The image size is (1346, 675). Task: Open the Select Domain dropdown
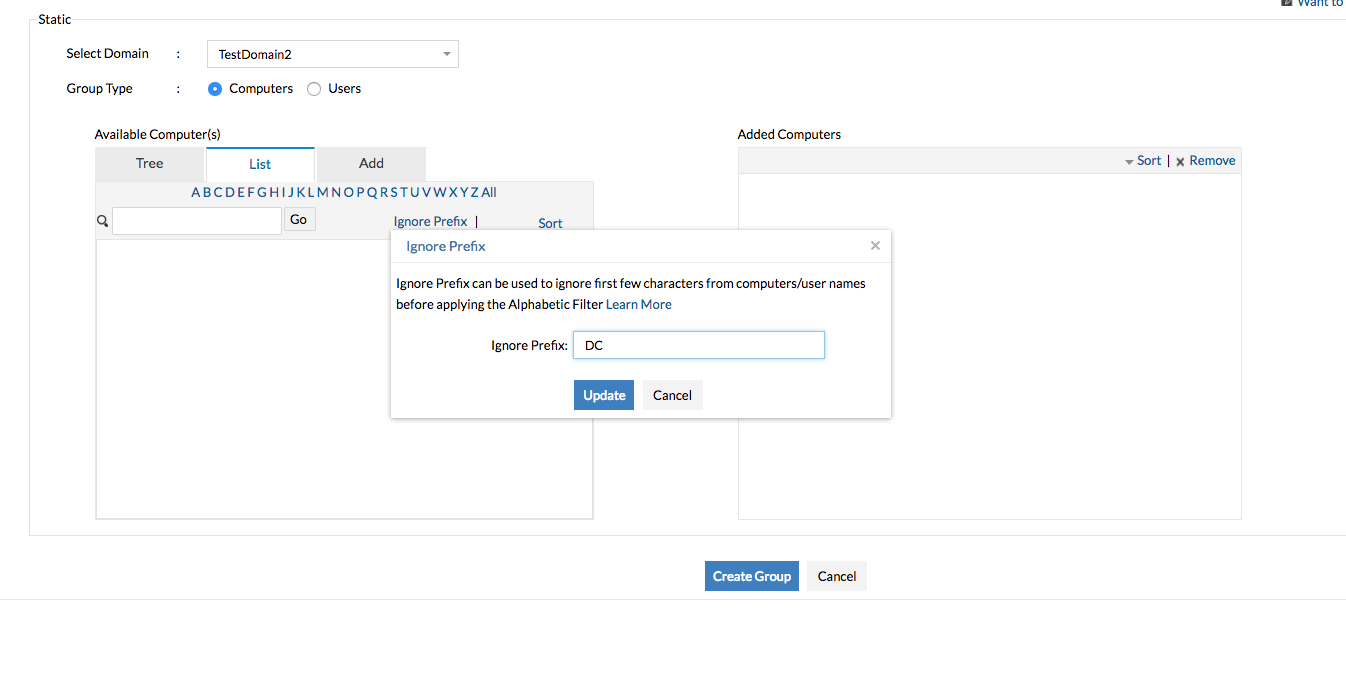[332, 54]
